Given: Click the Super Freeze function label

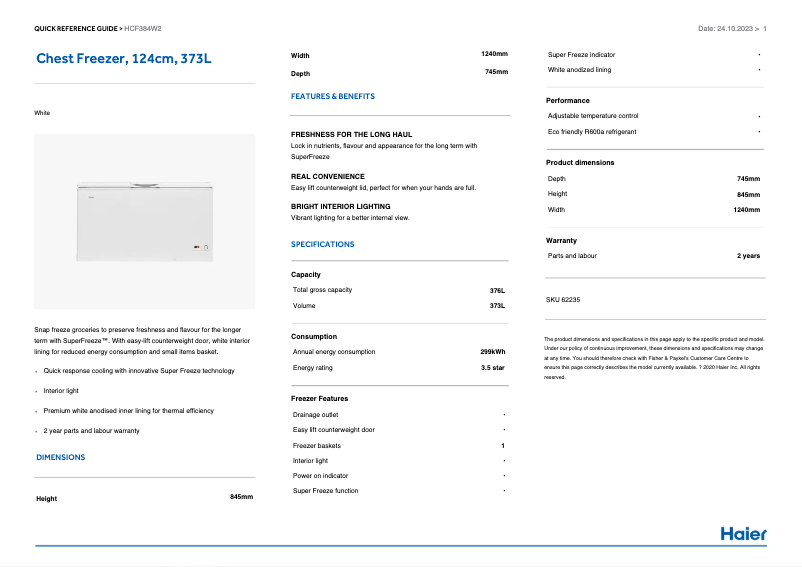Looking at the screenshot, I should pos(325,491).
